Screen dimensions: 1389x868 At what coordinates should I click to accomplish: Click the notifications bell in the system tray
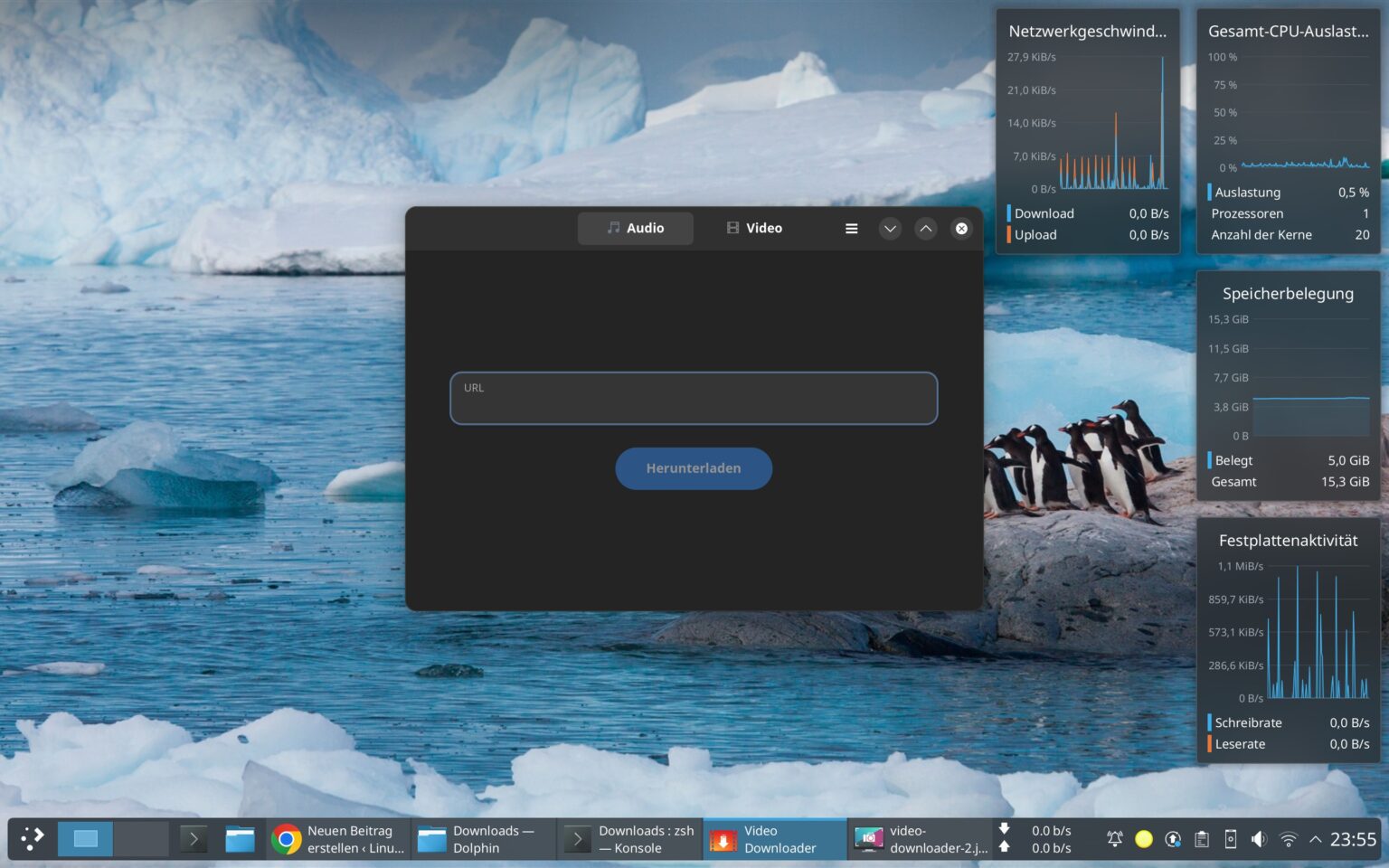(1114, 839)
